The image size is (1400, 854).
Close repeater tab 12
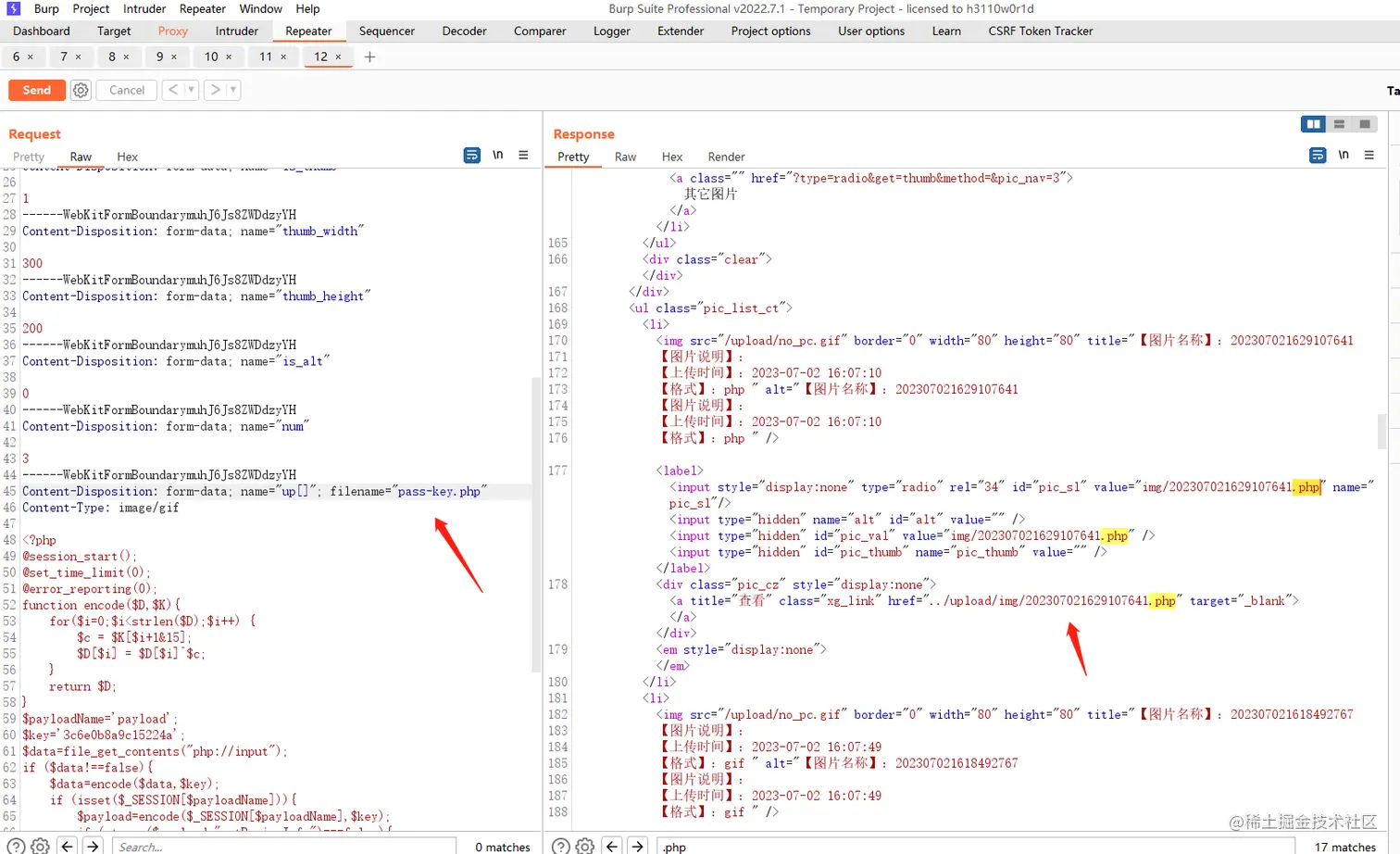pos(338,57)
